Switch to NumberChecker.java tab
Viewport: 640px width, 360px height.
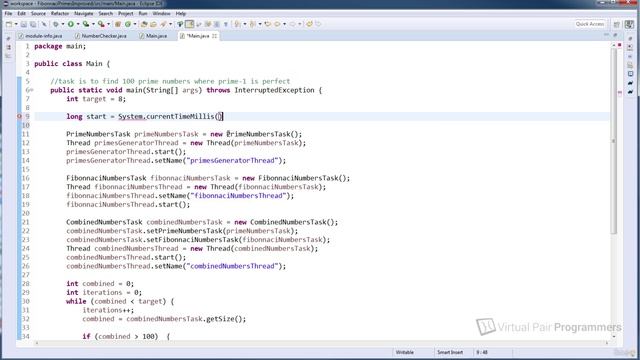pyautogui.click(x=101, y=36)
